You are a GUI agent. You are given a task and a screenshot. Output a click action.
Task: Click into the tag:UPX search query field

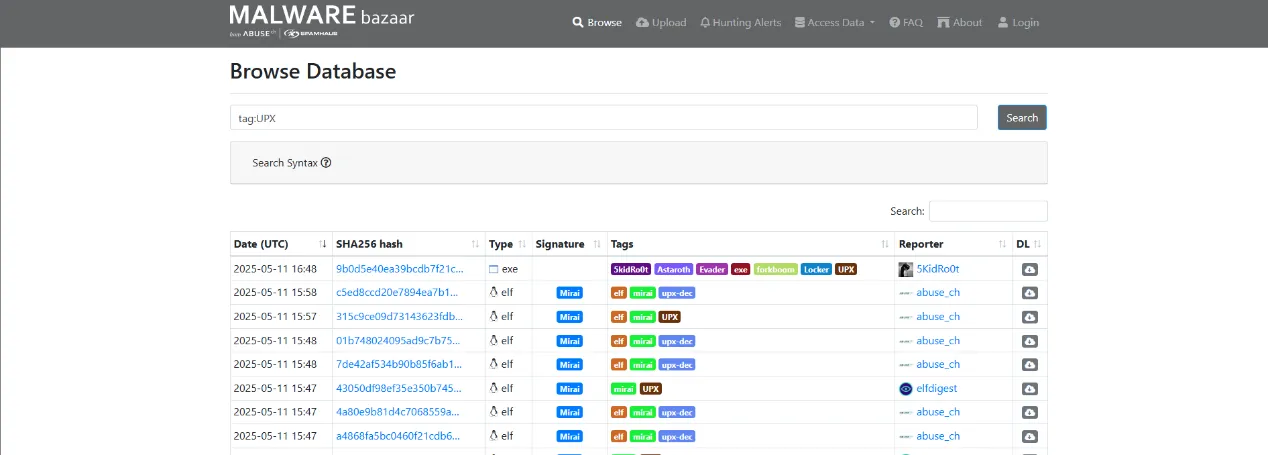click(x=604, y=118)
